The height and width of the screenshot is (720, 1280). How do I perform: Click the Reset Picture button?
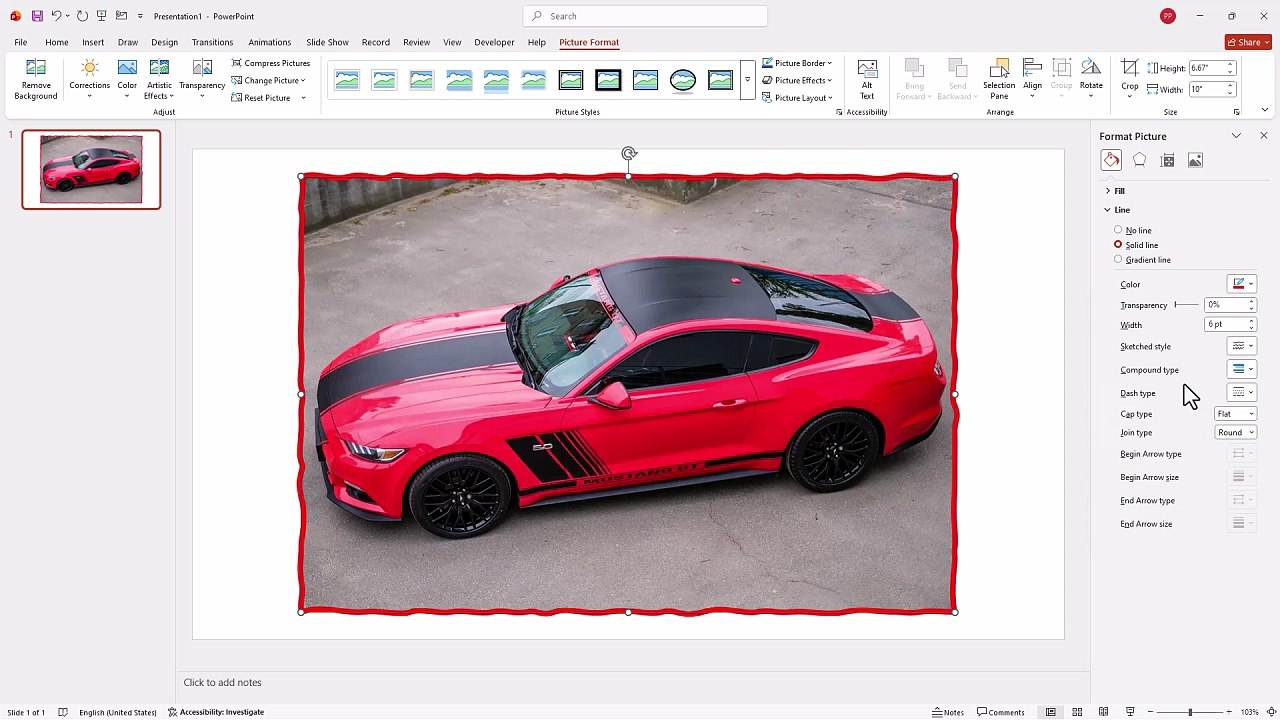(261, 98)
